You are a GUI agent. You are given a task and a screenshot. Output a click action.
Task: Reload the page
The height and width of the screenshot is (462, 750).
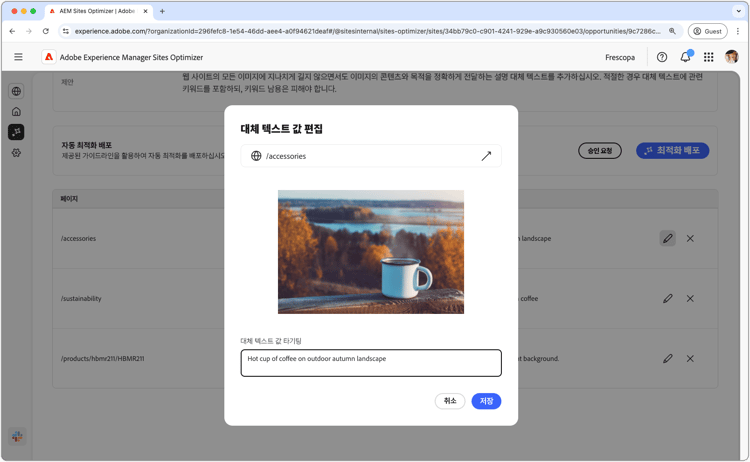point(45,31)
